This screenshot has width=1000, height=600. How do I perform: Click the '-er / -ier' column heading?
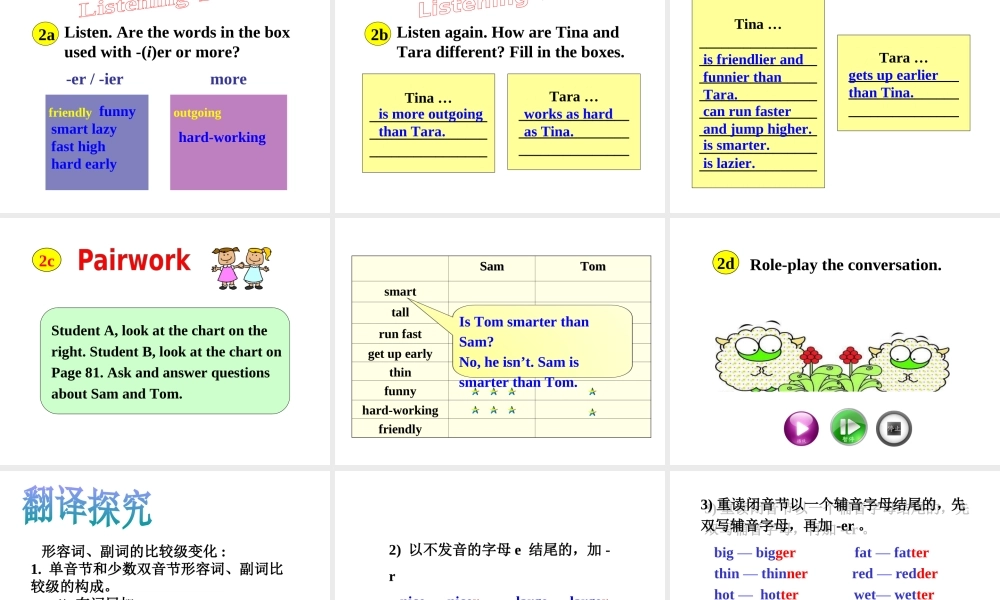point(94,79)
